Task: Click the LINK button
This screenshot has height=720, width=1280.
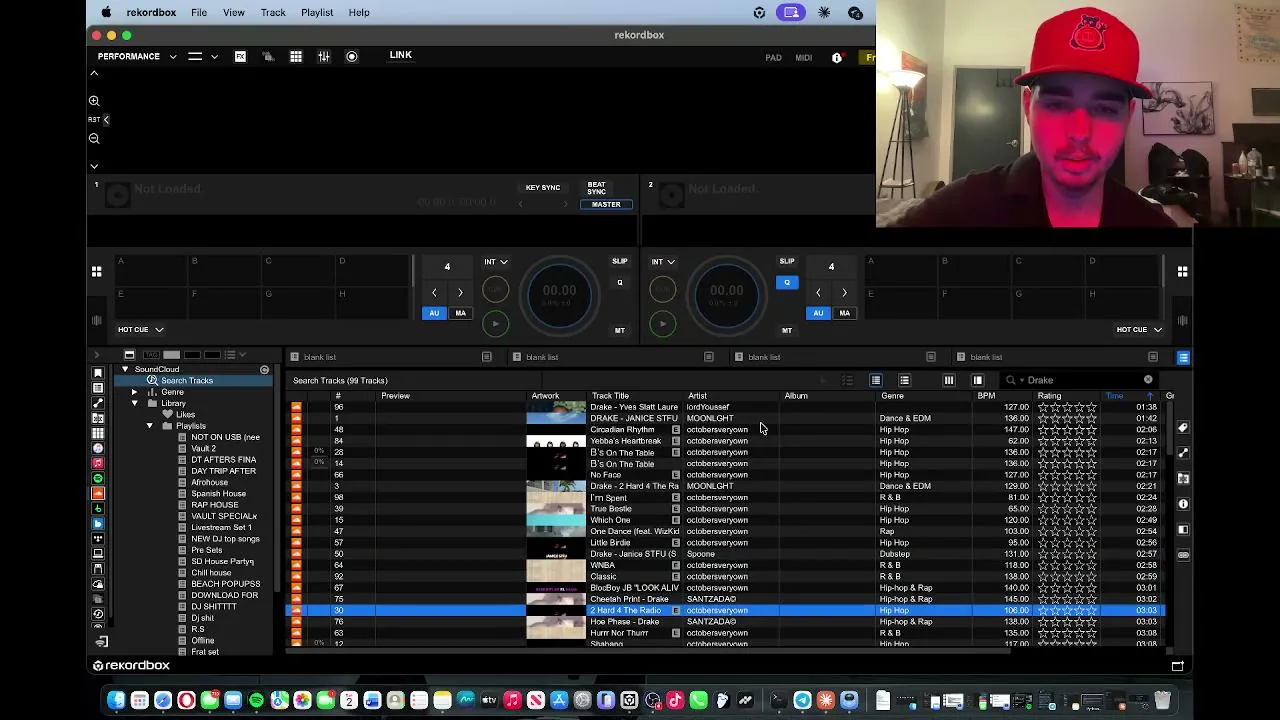Action: coord(400,55)
